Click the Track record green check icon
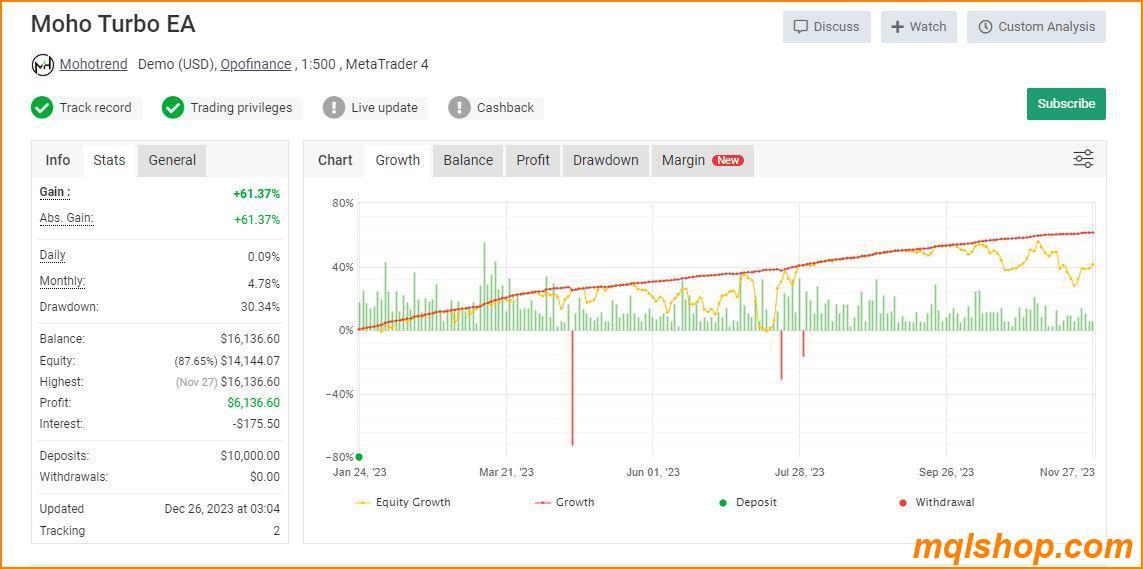The height and width of the screenshot is (569, 1143). 42,108
